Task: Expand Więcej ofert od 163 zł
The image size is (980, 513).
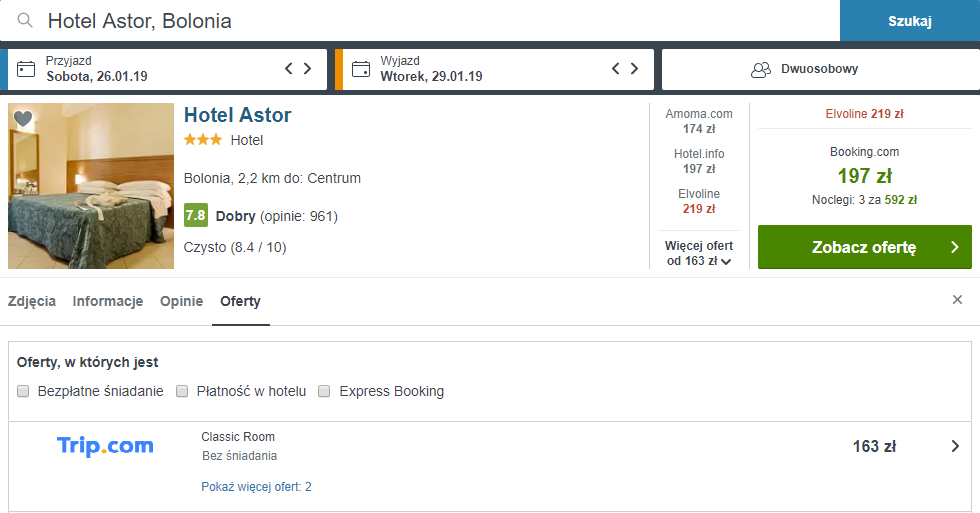Action: pos(699,253)
